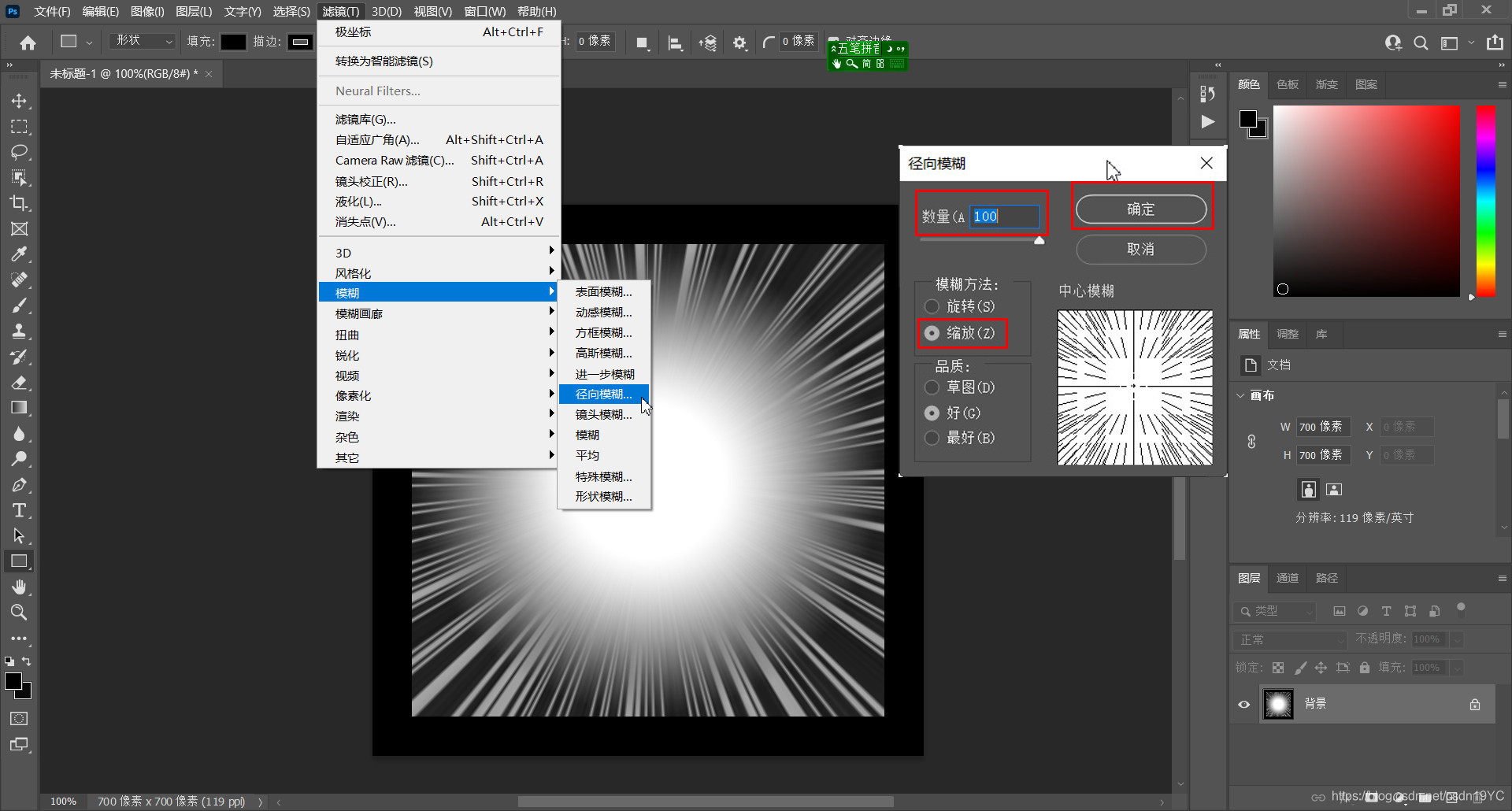This screenshot has height=811, width=1512.
Task: Select the Pen tool
Action: 19,485
